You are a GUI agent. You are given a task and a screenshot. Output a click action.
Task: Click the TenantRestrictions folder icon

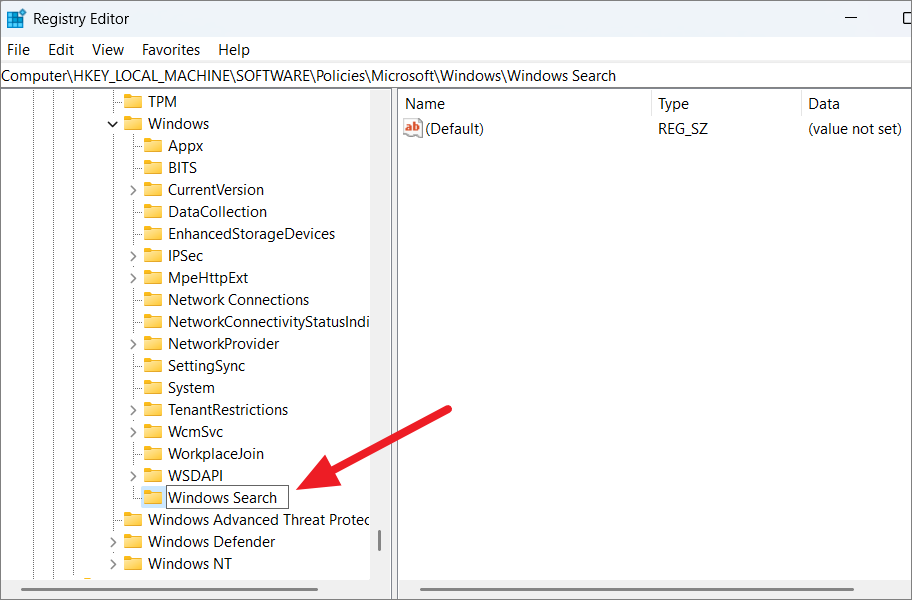pos(153,410)
